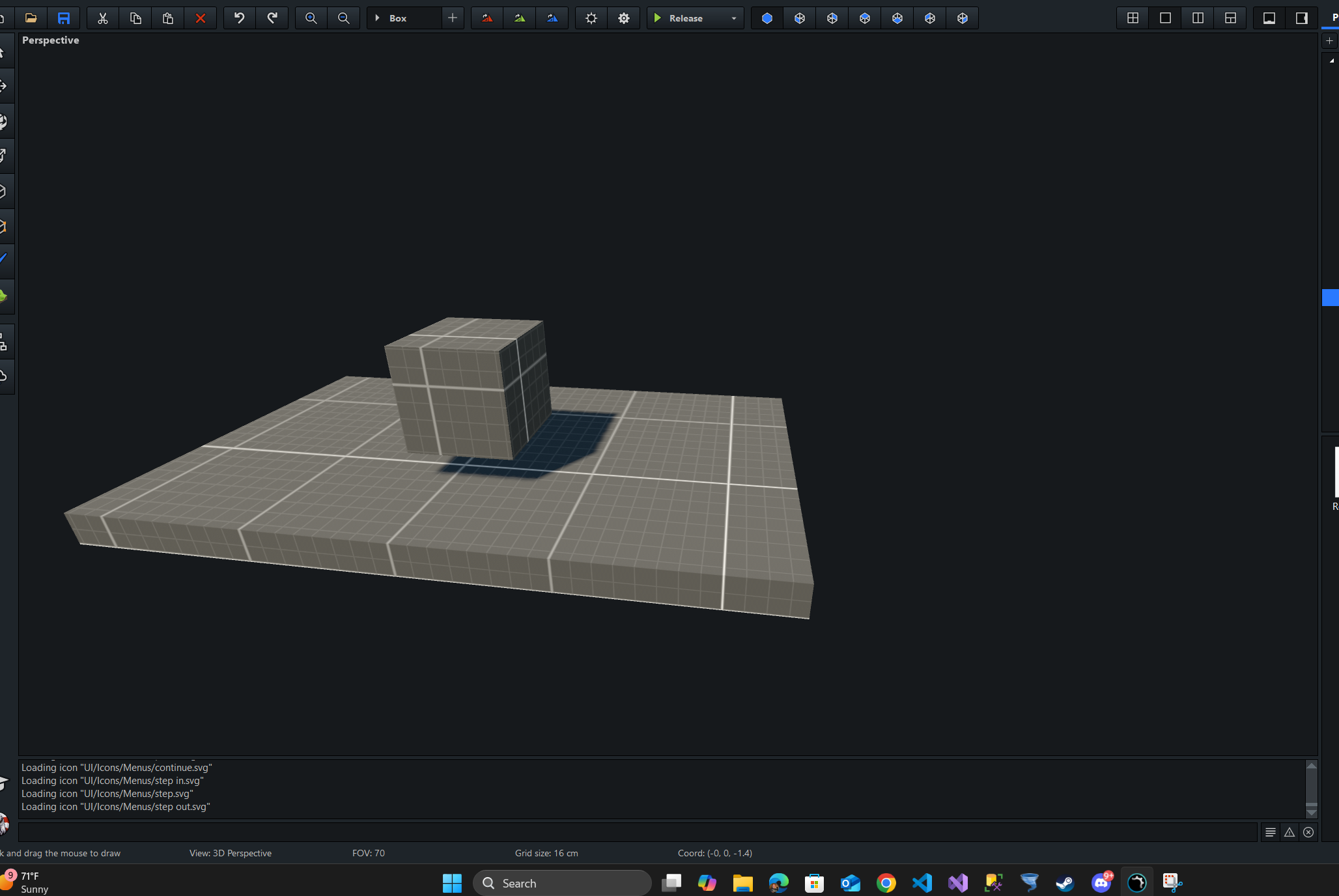Open the Release configuration dropdown
Screen dimensions: 1339x896
click(x=734, y=18)
